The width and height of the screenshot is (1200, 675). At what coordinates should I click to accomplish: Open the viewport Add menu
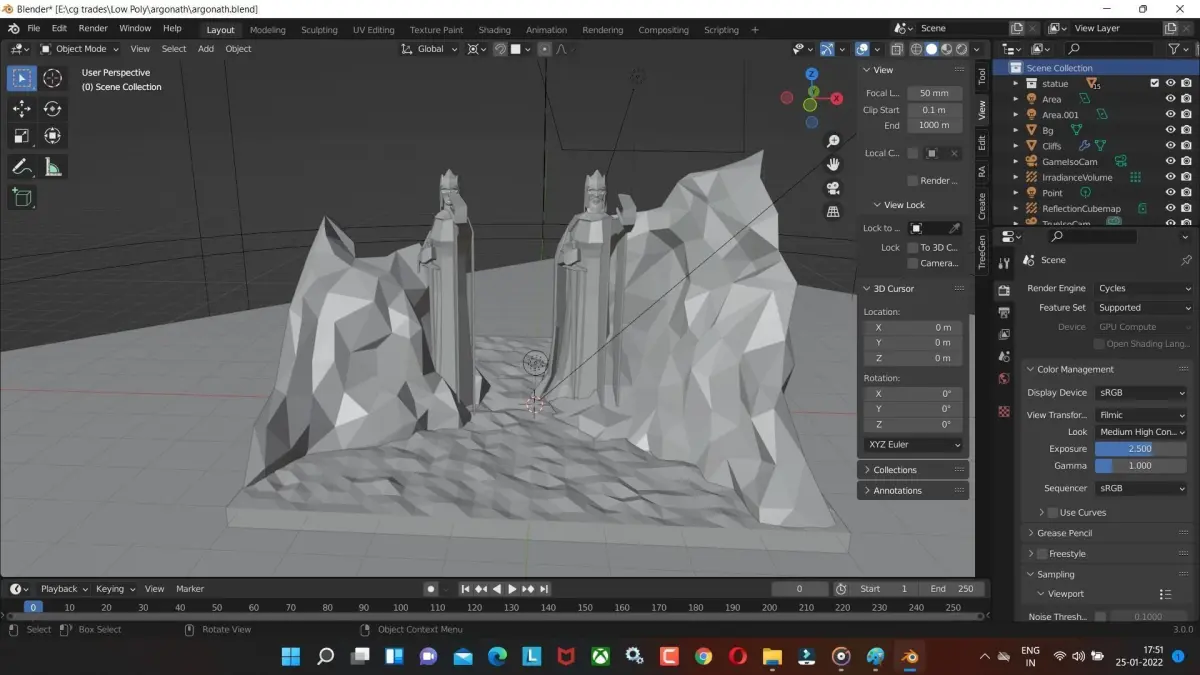tap(205, 48)
